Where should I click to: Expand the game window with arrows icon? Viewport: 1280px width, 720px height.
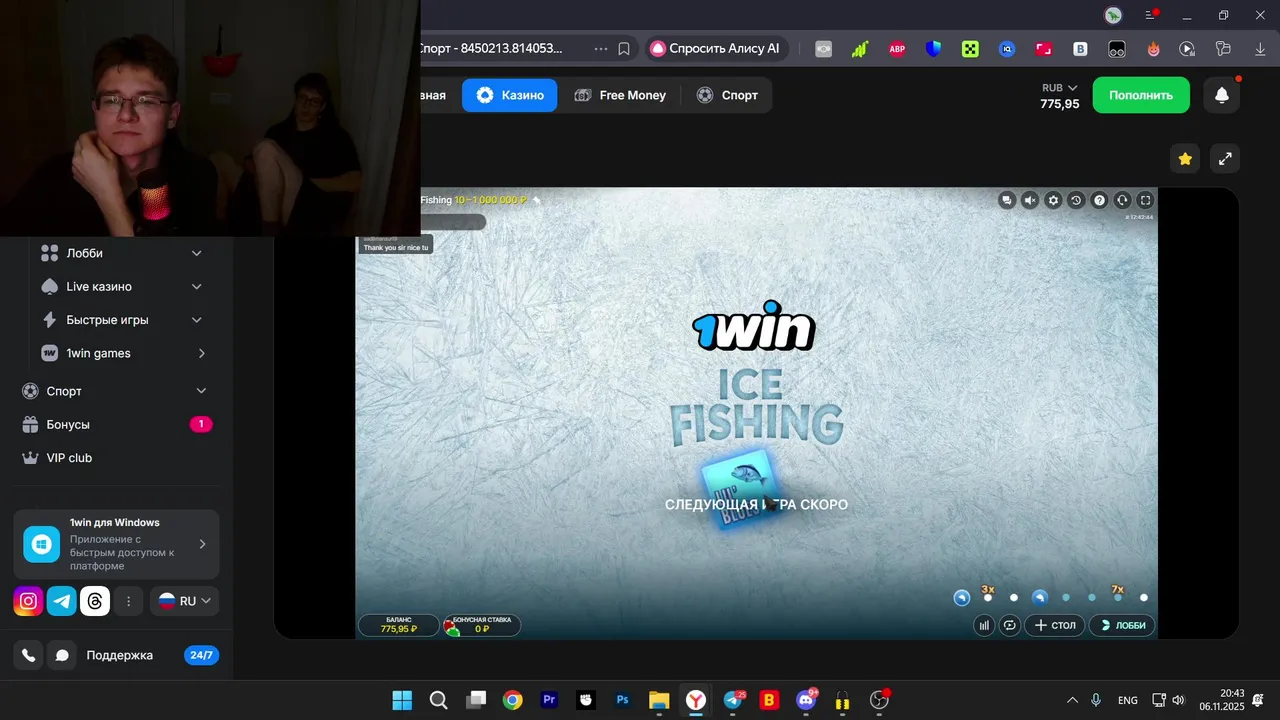pyautogui.click(x=1224, y=158)
